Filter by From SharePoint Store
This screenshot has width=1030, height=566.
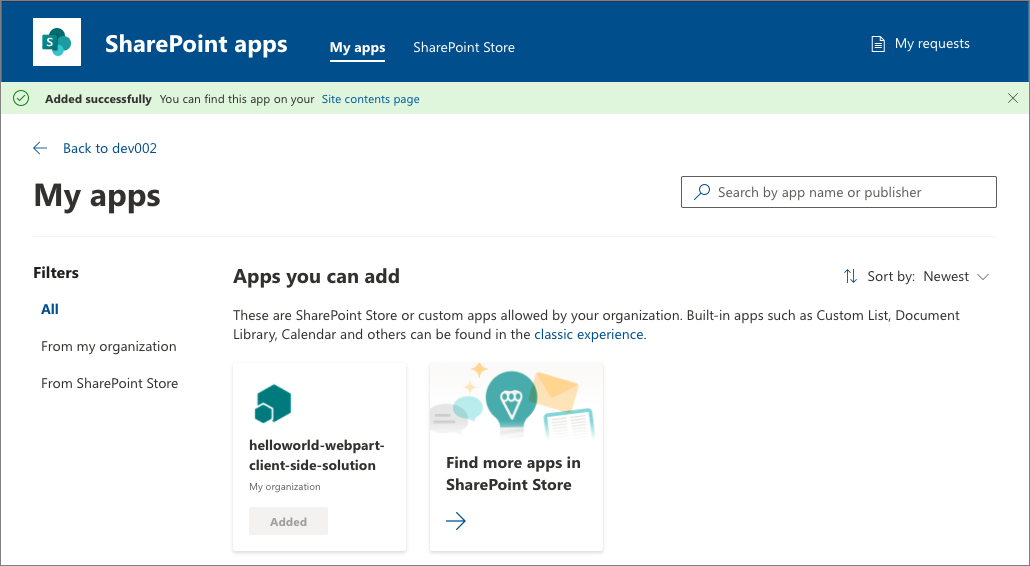pyautogui.click(x=109, y=383)
